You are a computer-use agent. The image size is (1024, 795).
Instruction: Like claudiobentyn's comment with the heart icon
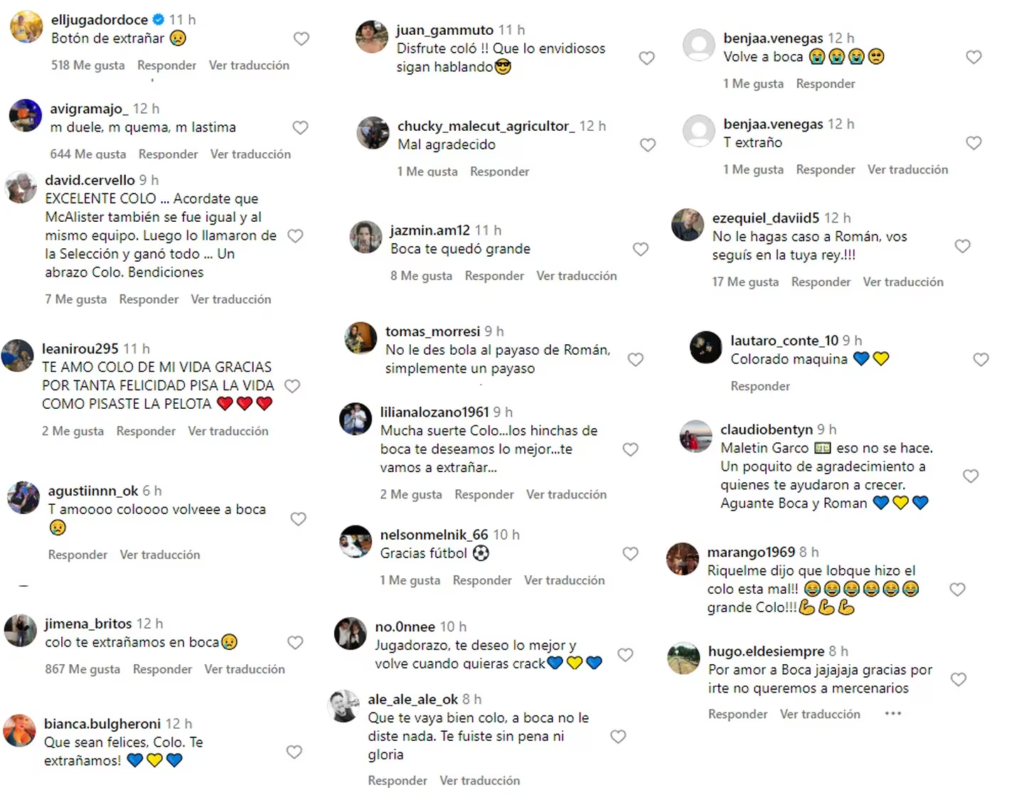pyautogui.click(x=970, y=476)
